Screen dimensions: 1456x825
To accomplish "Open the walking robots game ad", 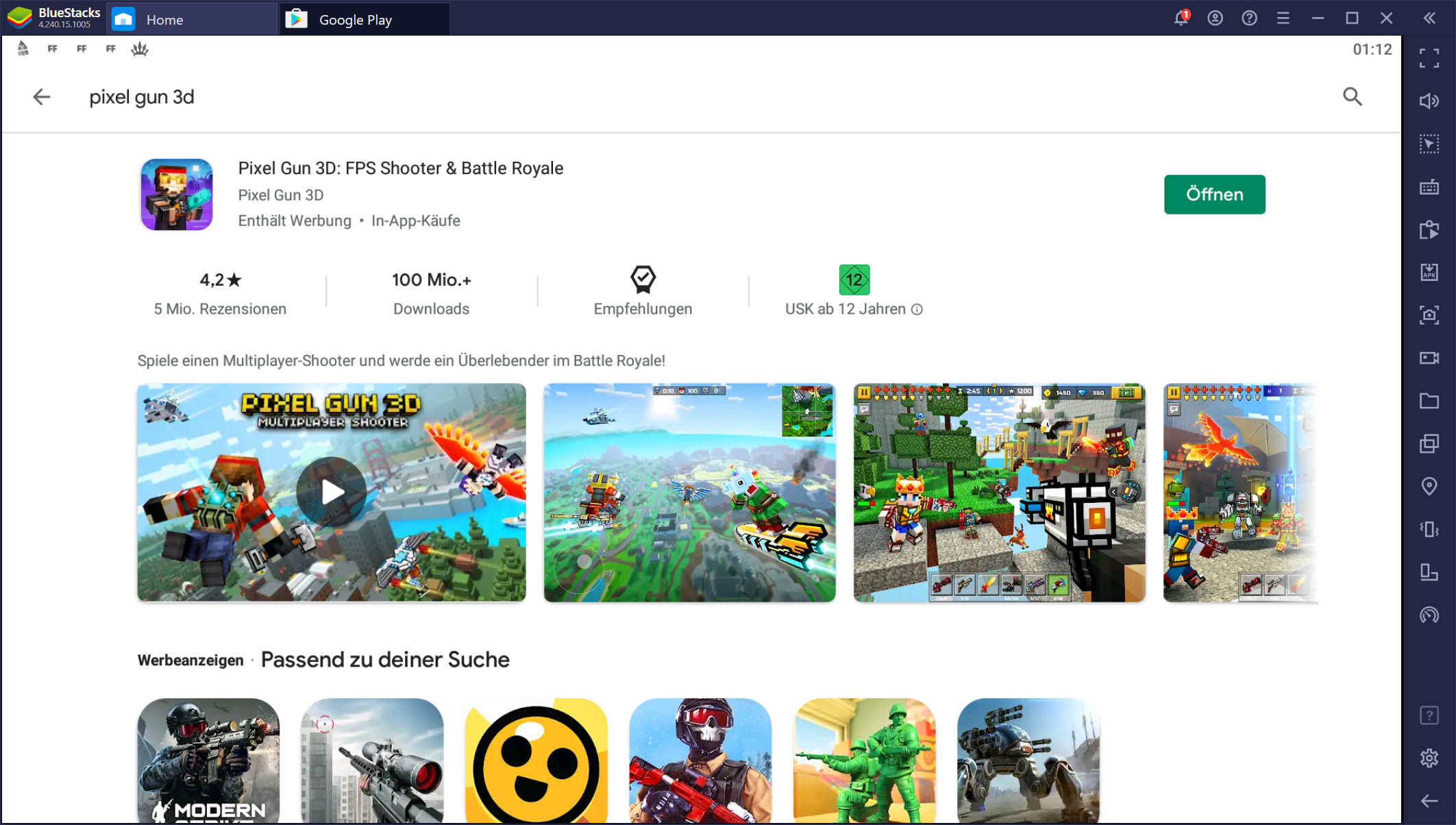I will [1028, 761].
